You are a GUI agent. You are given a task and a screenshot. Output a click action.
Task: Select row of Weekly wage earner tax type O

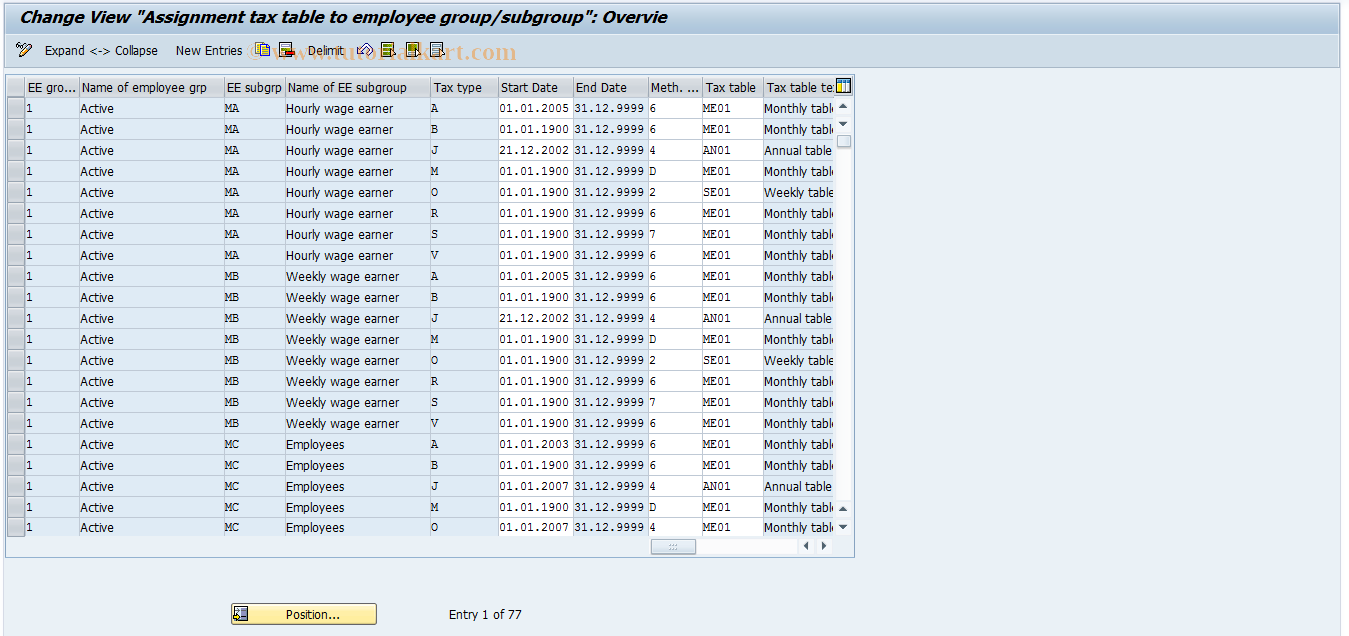point(16,360)
